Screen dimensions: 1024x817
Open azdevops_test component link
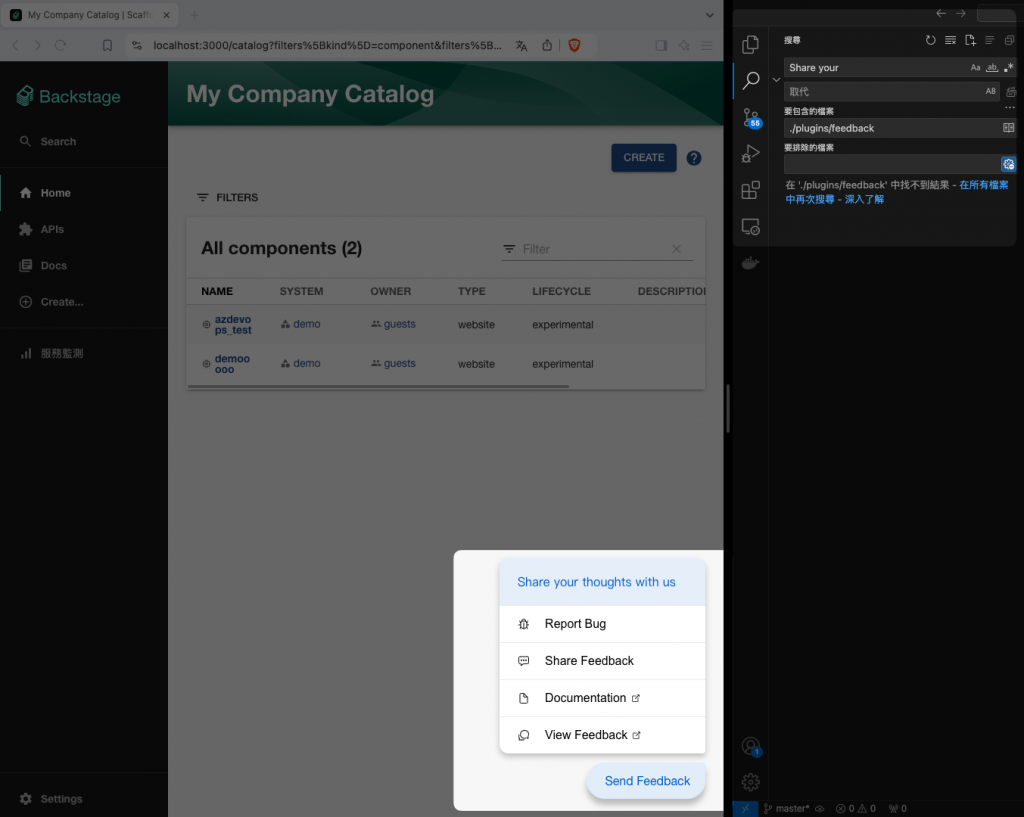tap(233, 325)
